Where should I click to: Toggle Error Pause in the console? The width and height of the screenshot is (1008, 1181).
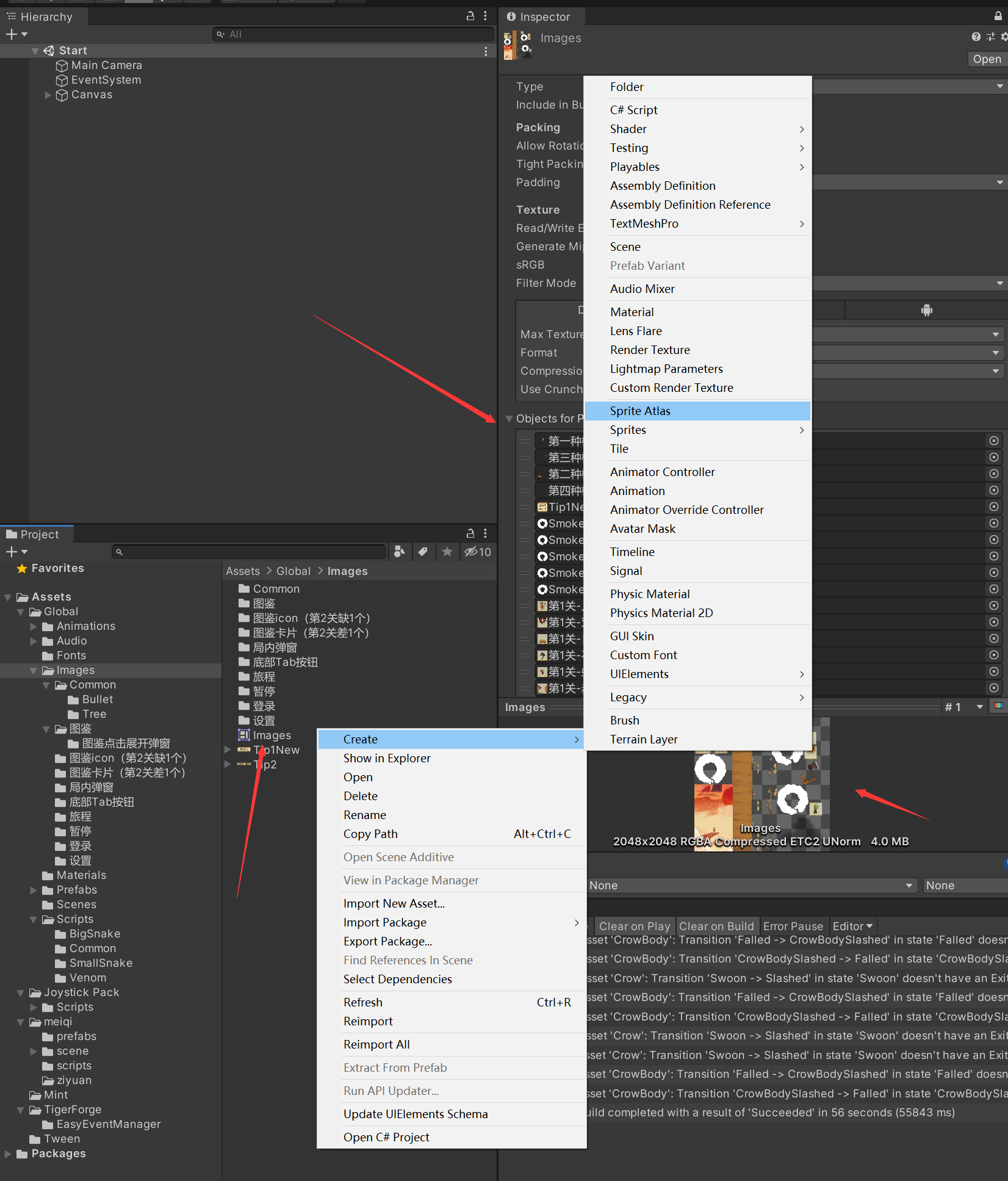(x=793, y=926)
